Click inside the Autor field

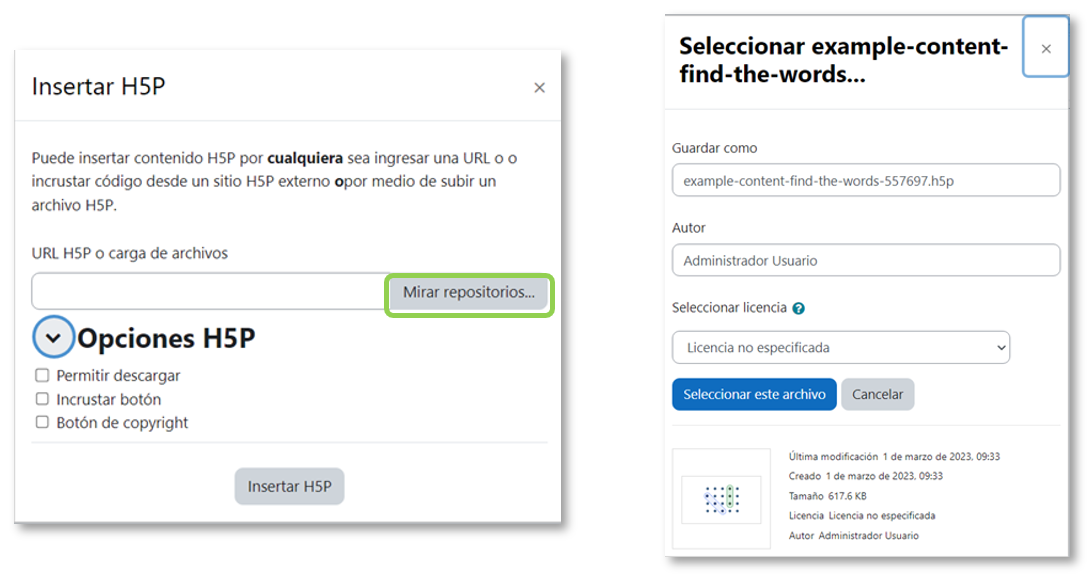click(865, 260)
